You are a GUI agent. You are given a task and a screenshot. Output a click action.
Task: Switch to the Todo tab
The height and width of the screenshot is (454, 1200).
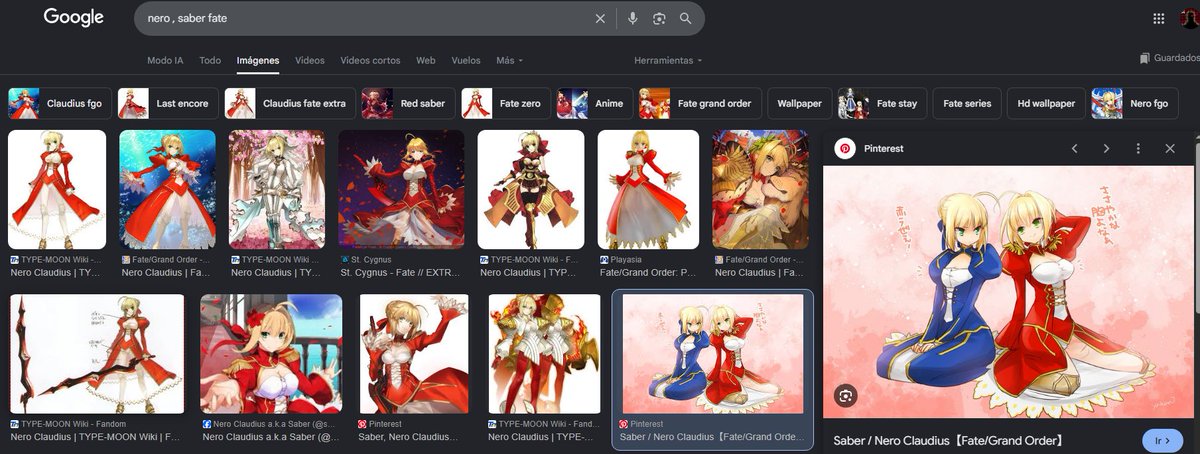[210, 60]
